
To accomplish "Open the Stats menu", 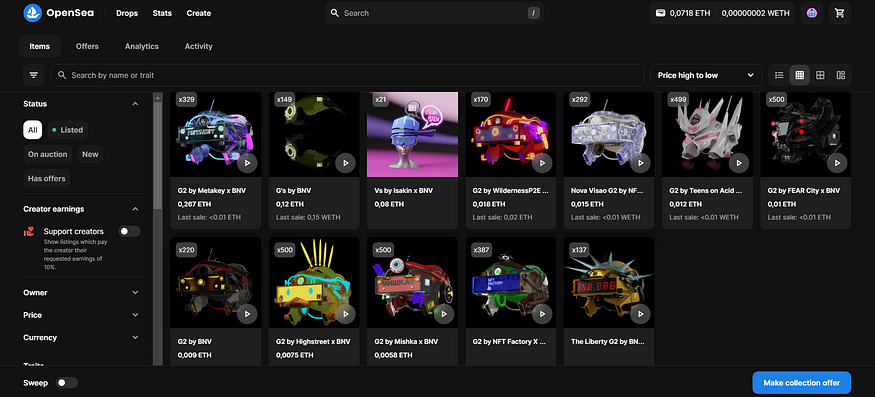I will 162,13.
